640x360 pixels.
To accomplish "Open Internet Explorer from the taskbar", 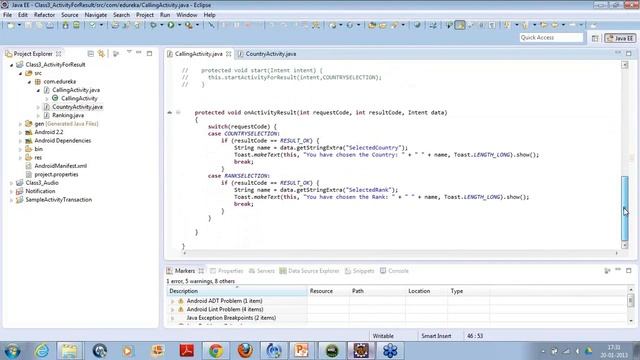I will pos(42,351).
